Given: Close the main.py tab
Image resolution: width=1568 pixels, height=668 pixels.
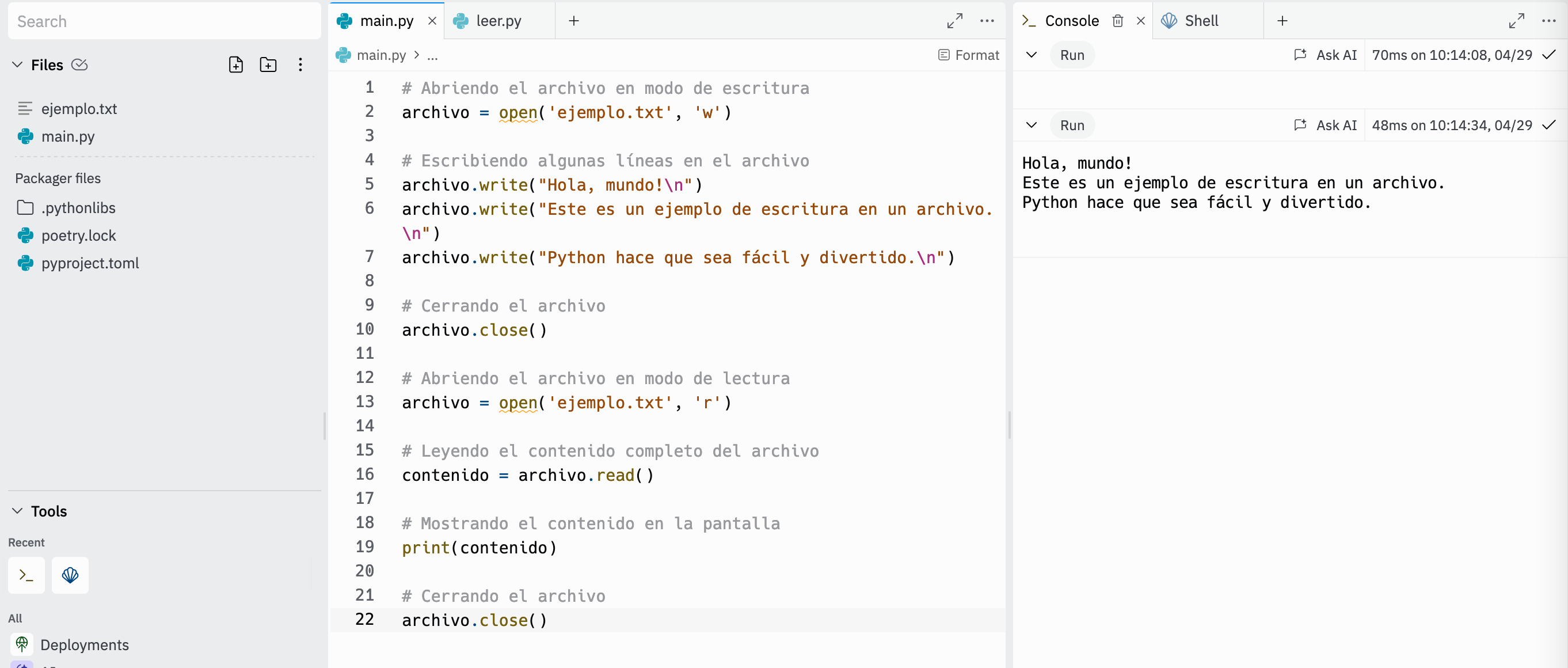Looking at the screenshot, I should [432, 21].
